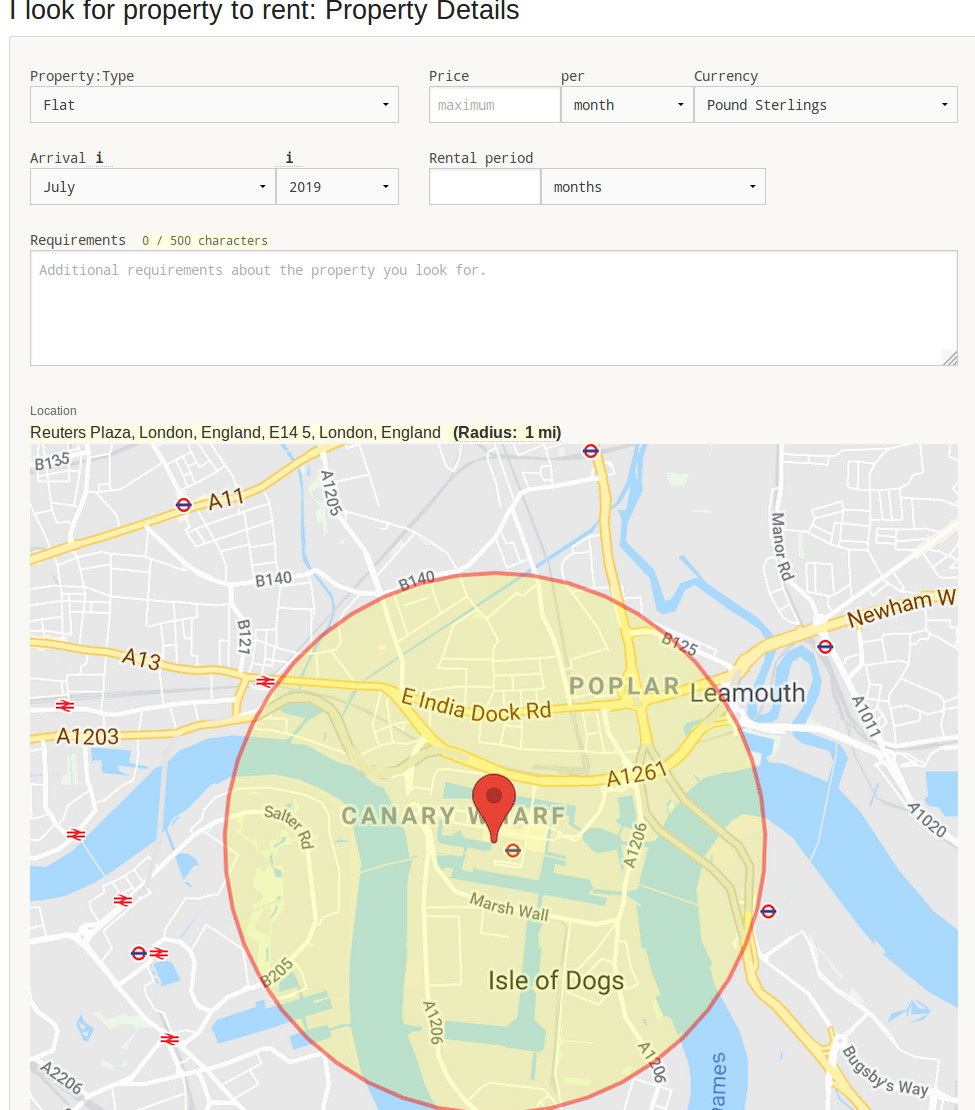Click the Isle of Dogs map label
This screenshot has width=975, height=1110.
tap(556, 980)
